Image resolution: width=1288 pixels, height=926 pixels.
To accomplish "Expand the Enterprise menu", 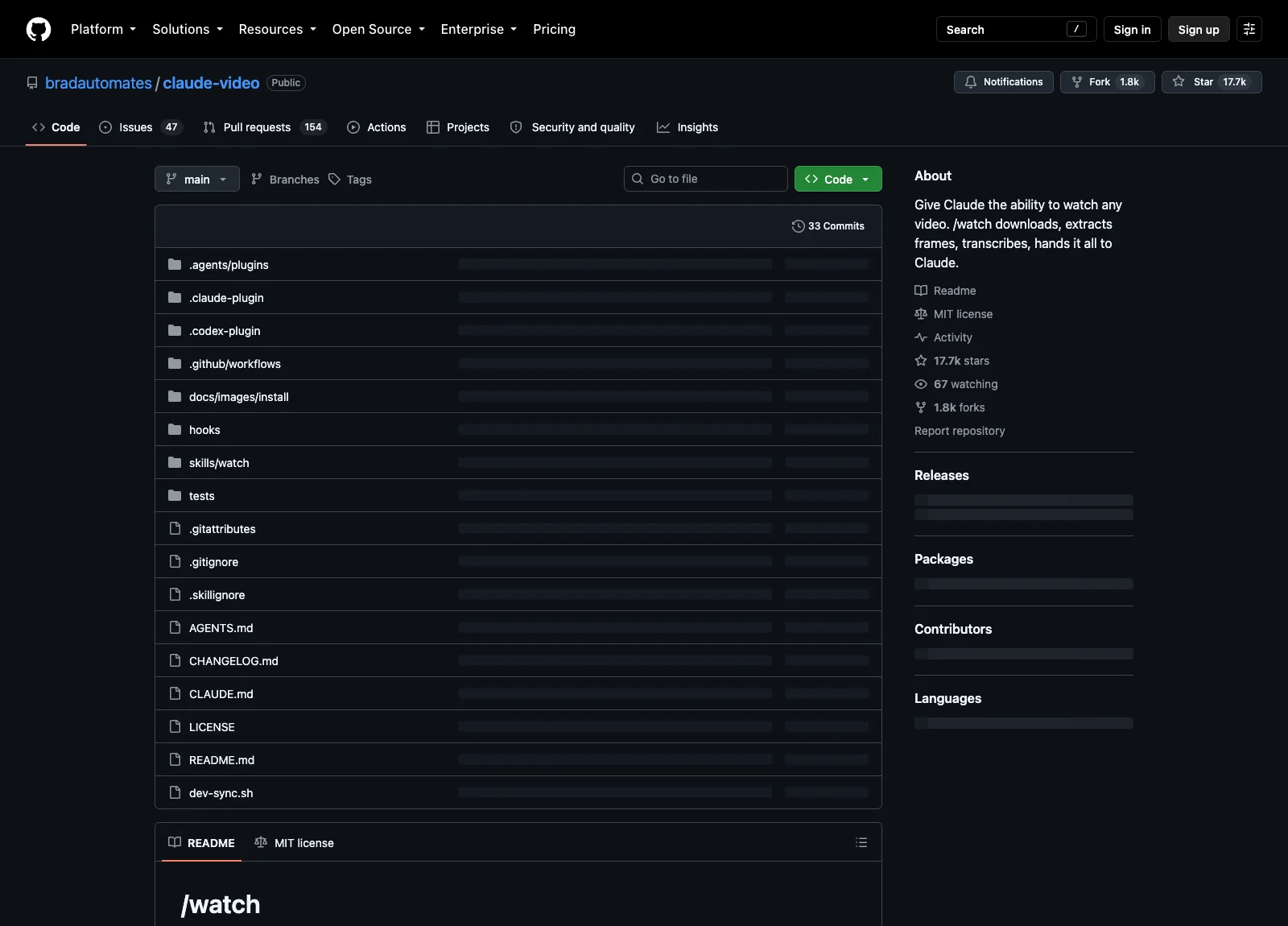I will [478, 29].
